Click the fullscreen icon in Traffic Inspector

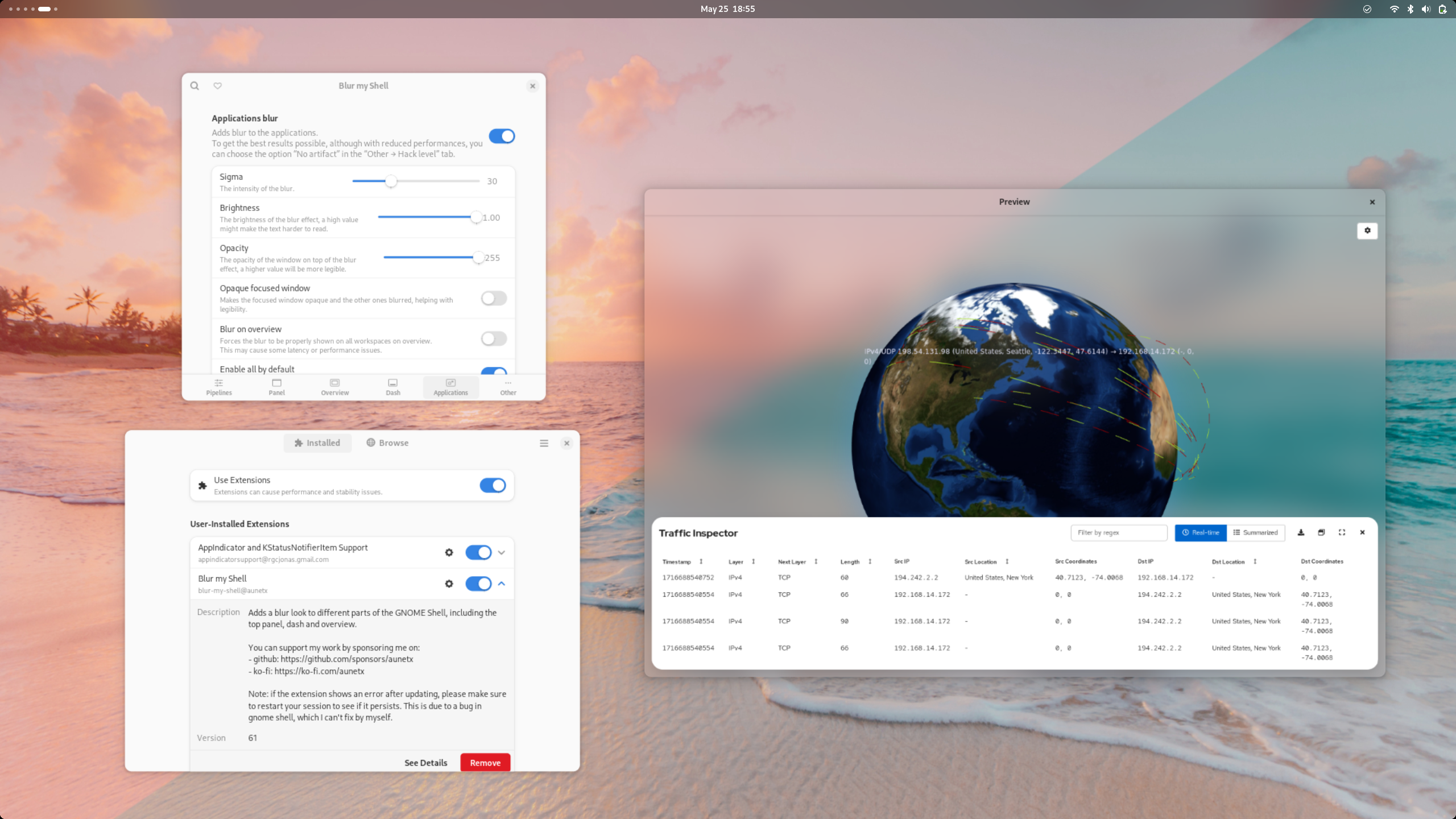pos(1342,532)
